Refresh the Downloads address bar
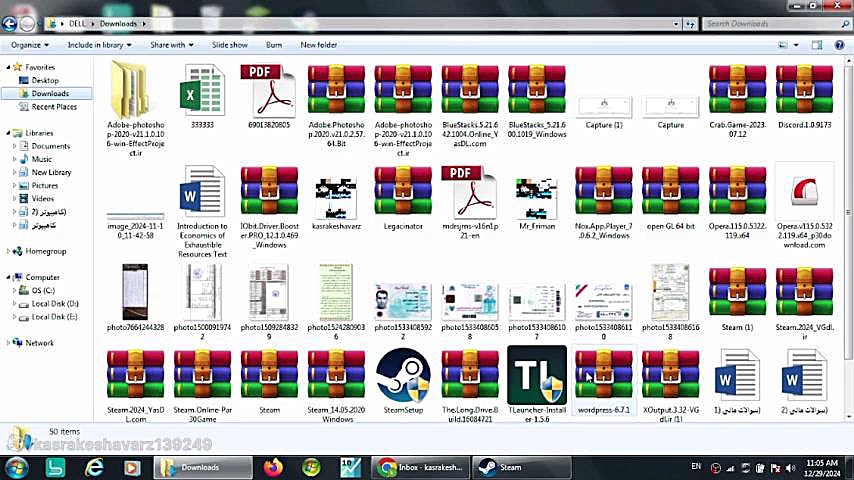This screenshot has height=480, width=854. pos(691,24)
